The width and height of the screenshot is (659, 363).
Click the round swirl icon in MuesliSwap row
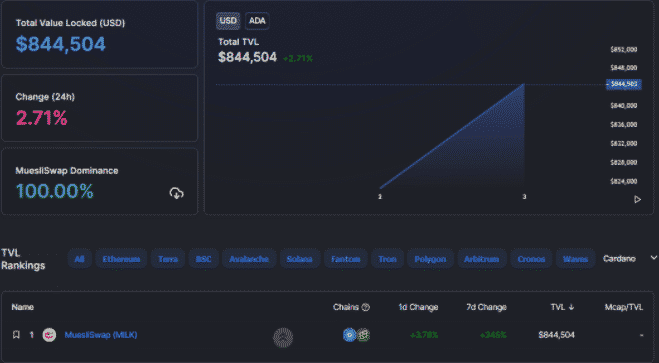(283, 337)
